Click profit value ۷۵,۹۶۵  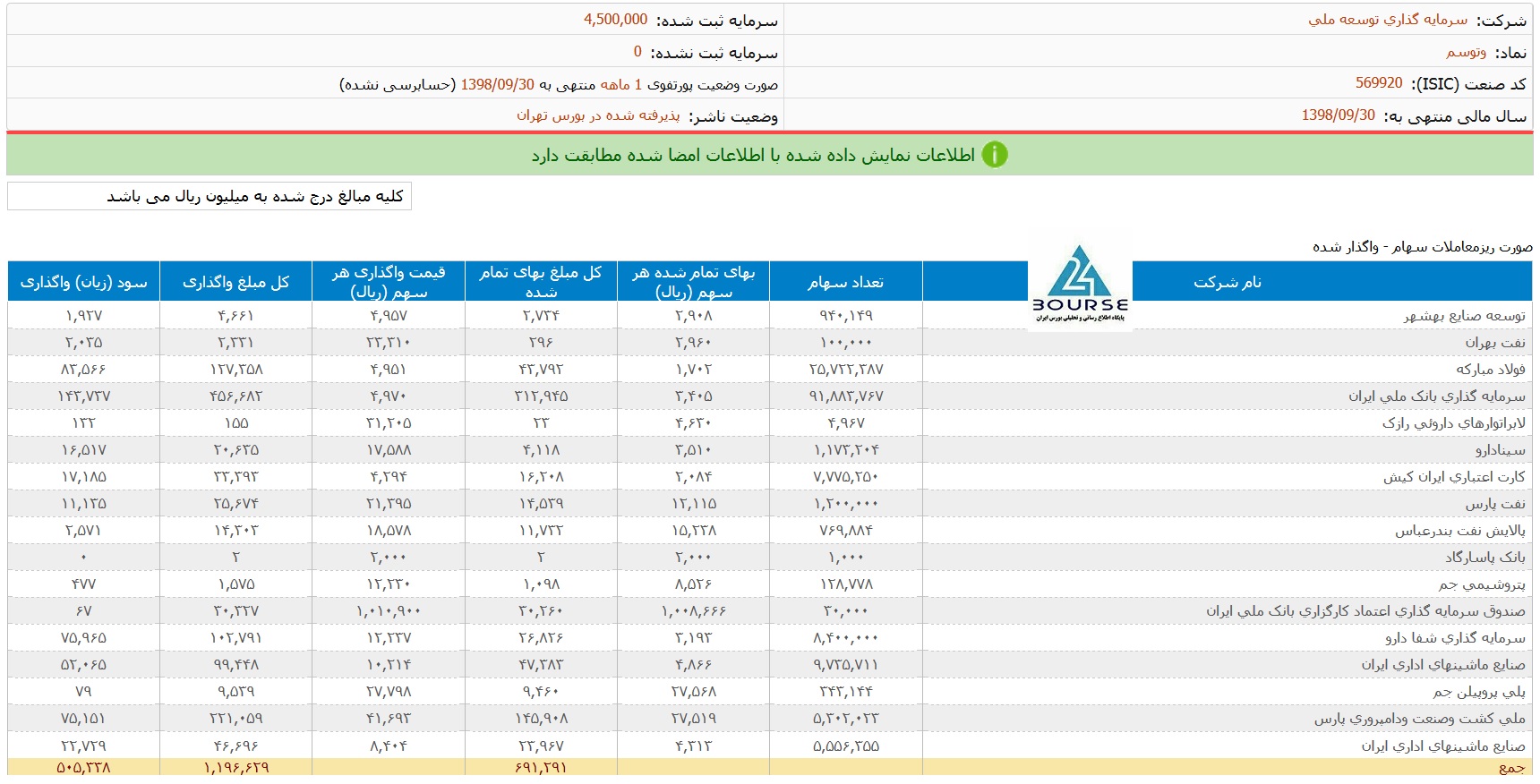84,638
